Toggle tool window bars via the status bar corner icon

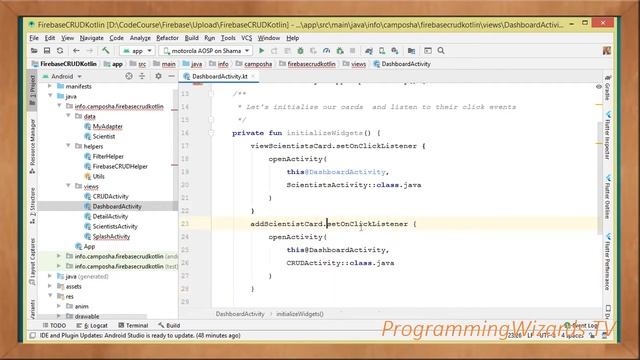[x=33, y=336]
